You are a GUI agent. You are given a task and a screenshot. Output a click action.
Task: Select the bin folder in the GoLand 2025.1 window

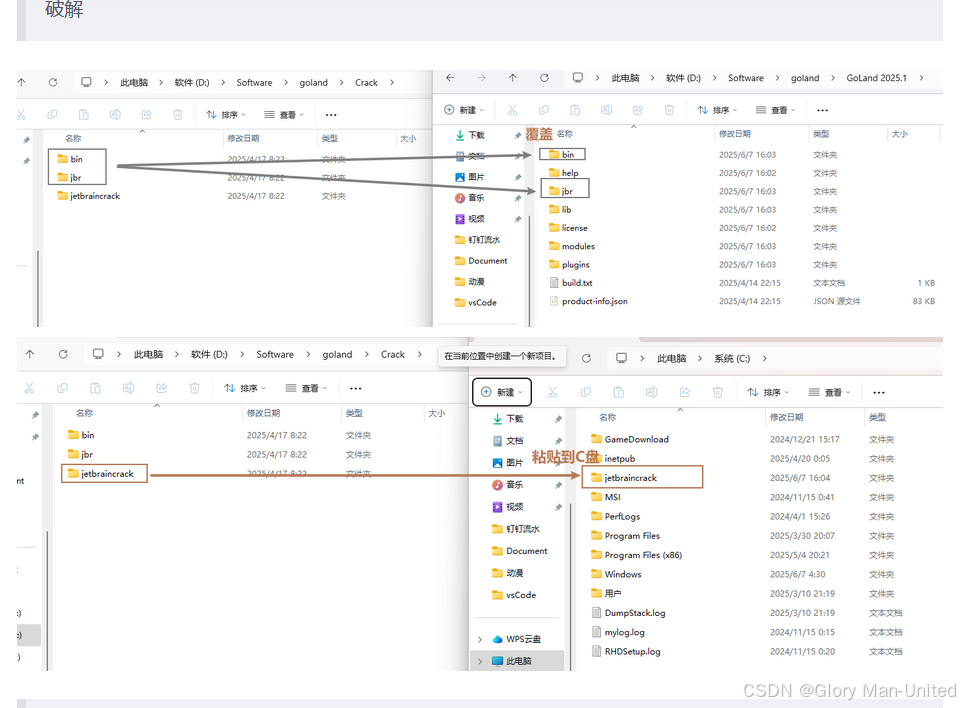[561, 154]
